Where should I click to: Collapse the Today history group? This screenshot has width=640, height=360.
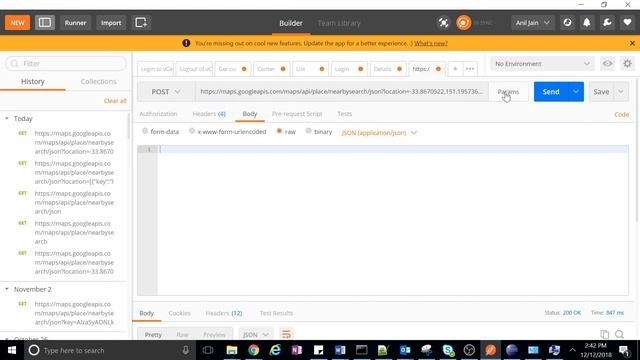point(7,118)
